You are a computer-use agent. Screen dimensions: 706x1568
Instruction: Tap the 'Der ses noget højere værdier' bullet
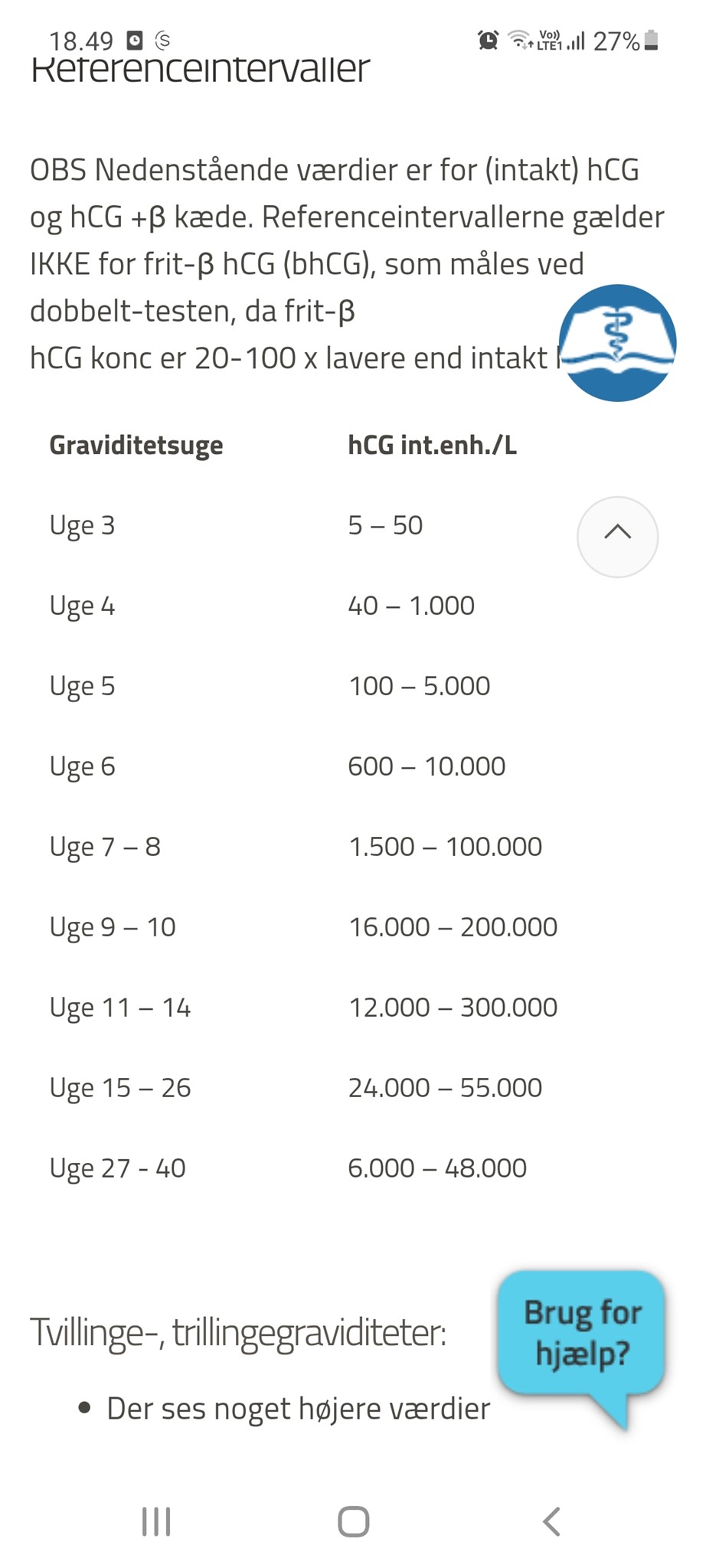pos(298,1409)
